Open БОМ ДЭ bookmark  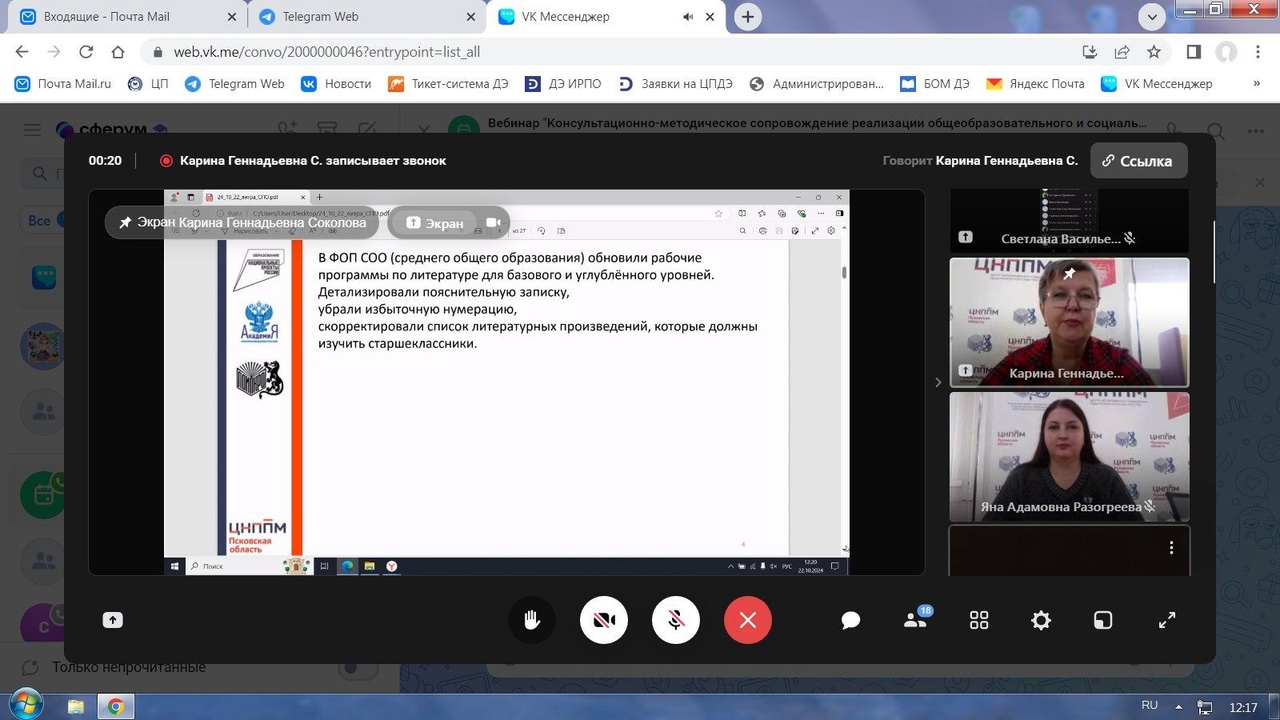tap(935, 84)
